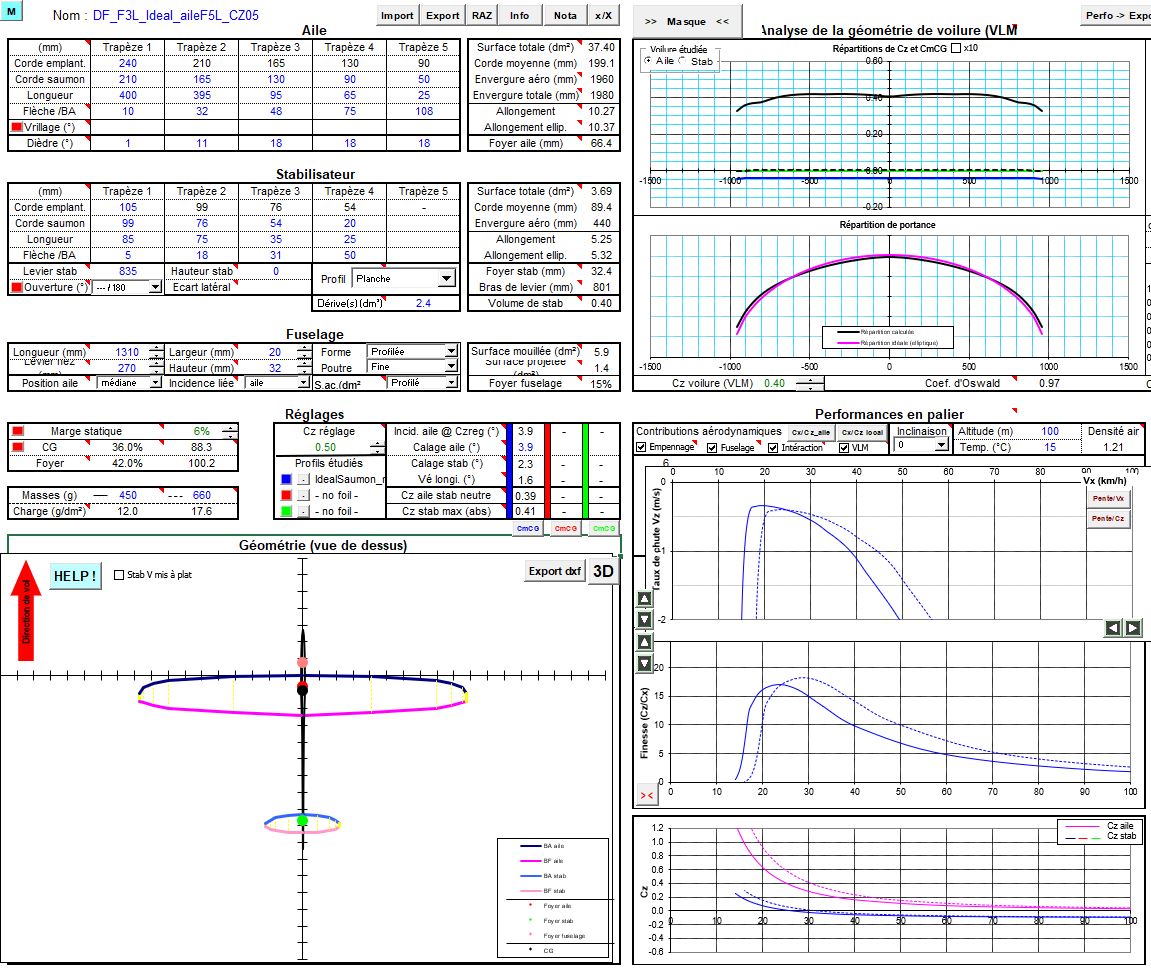Open stabilisateur Profil dropdown showing Planche
The width and height of the screenshot is (1151, 969).
pos(446,279)
